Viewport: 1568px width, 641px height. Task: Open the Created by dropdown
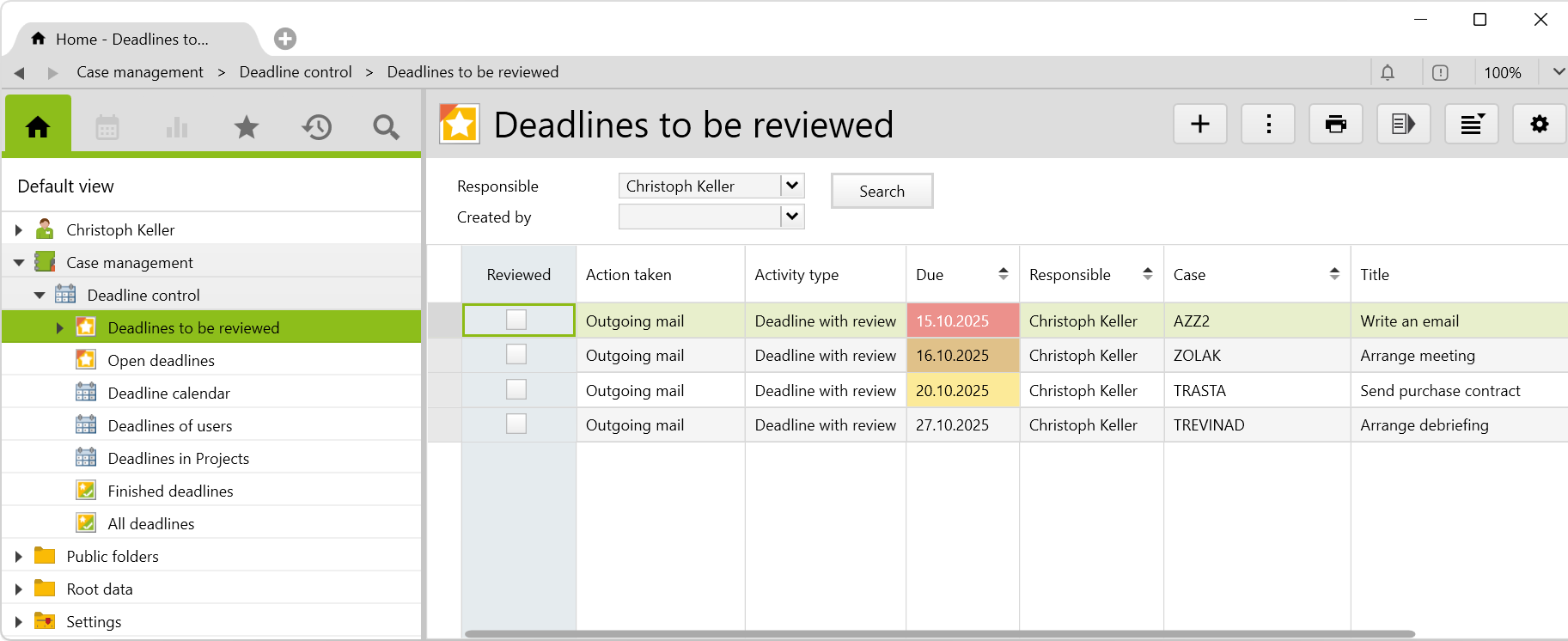click(792, 217)
